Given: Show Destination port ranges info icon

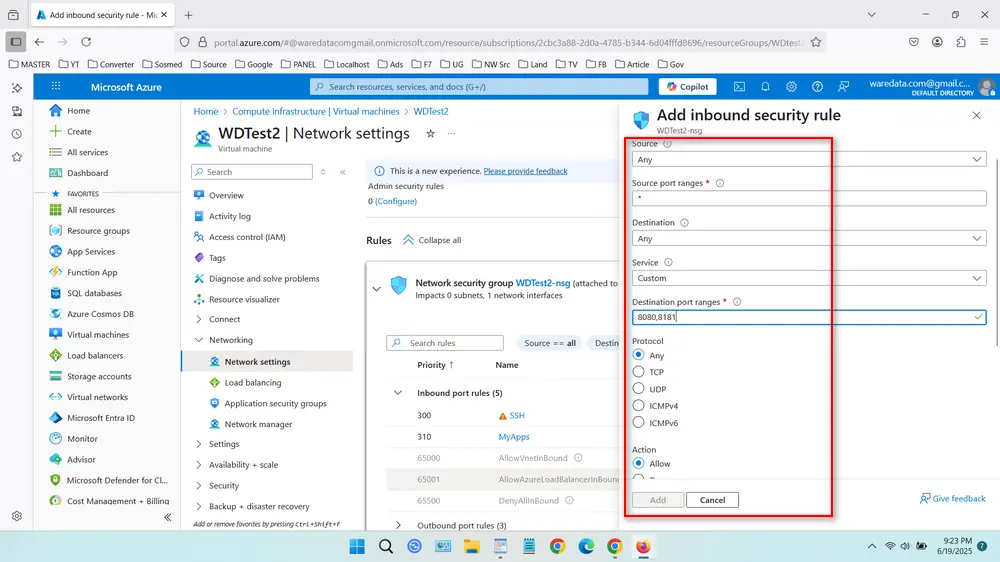Looking at the screenshot, I should 737,302.
